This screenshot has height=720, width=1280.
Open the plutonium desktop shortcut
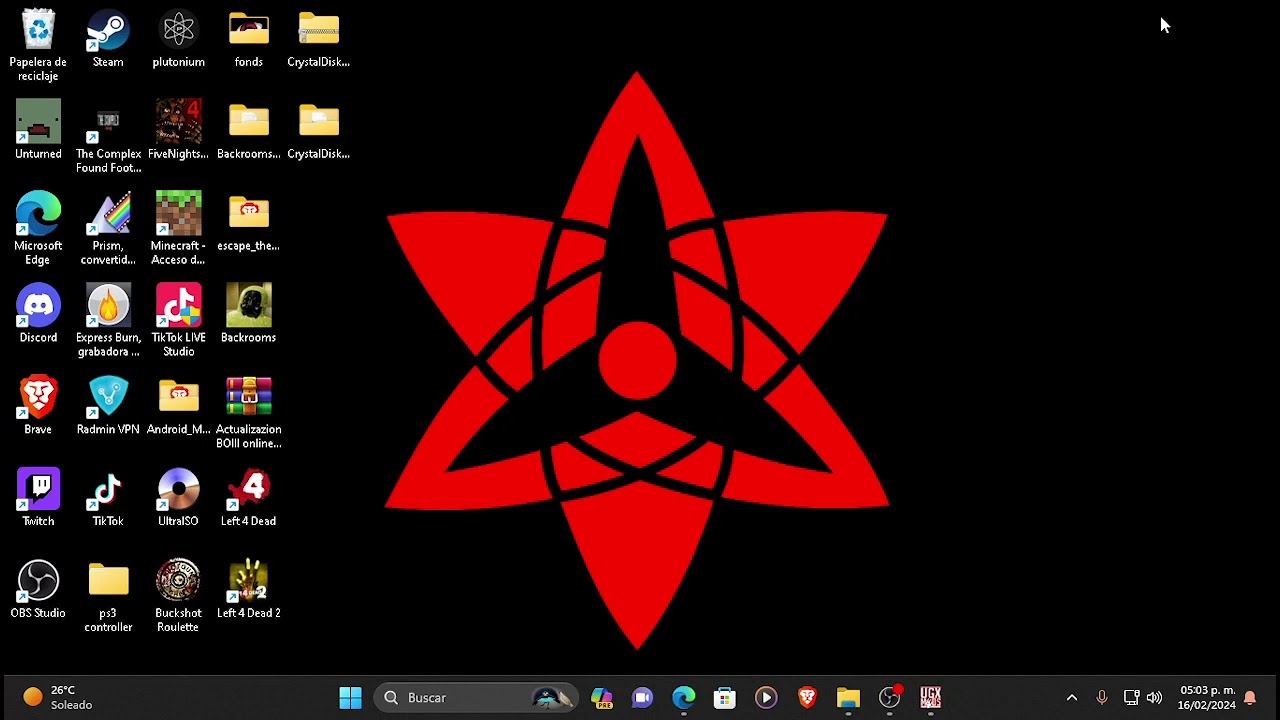tap(178, 30)
